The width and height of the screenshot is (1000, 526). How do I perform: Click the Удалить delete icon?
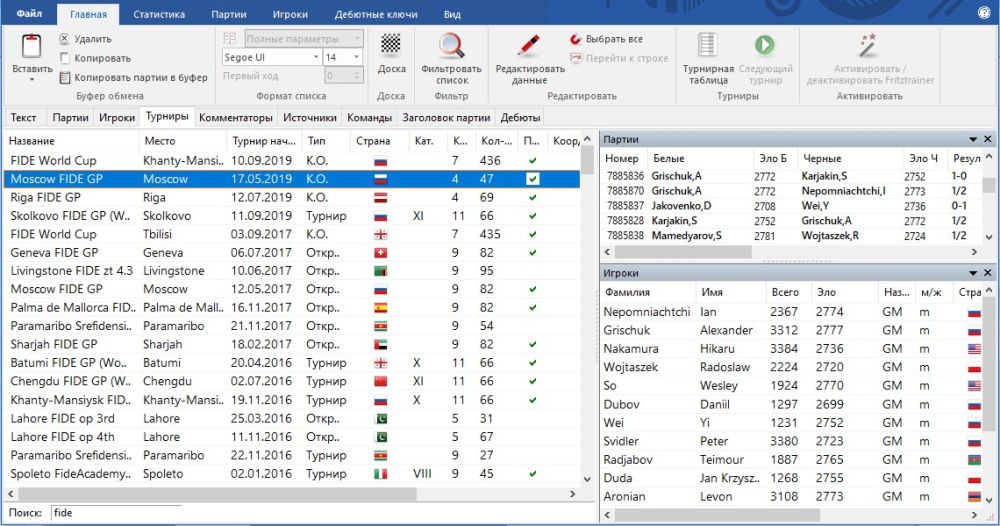coord(64,39)
